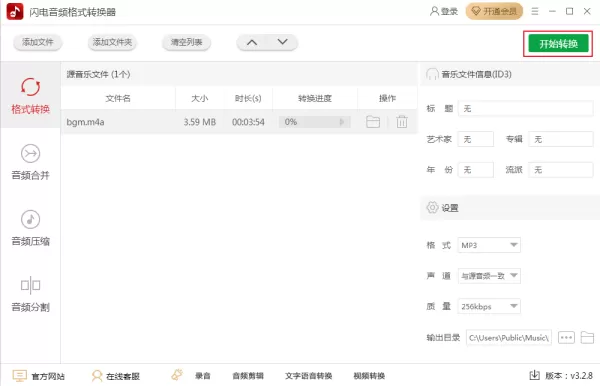Click the 时长(s) column header
This screenshot has width=600, height=386.
click(248, 99)
